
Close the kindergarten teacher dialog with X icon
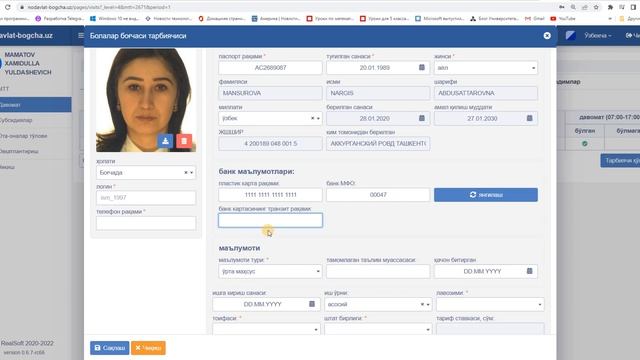pos(547,36)
